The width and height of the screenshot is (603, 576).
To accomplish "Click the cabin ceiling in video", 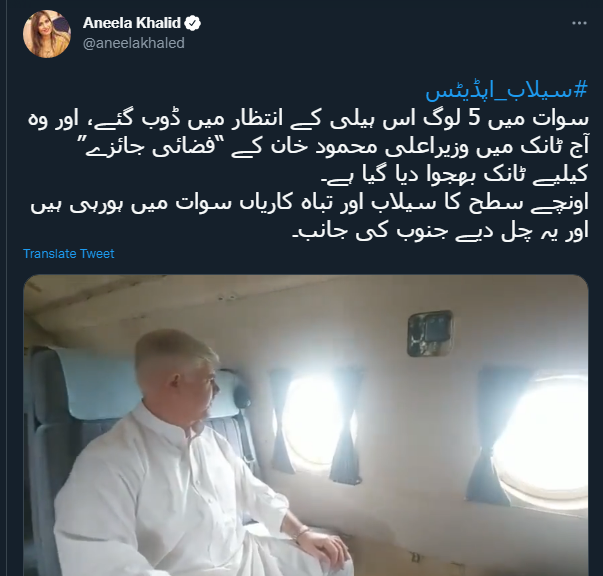I will tap(269, 296).
